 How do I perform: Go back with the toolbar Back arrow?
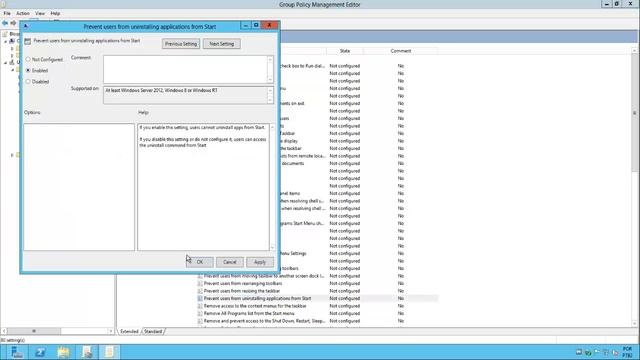tap(5, 23)
